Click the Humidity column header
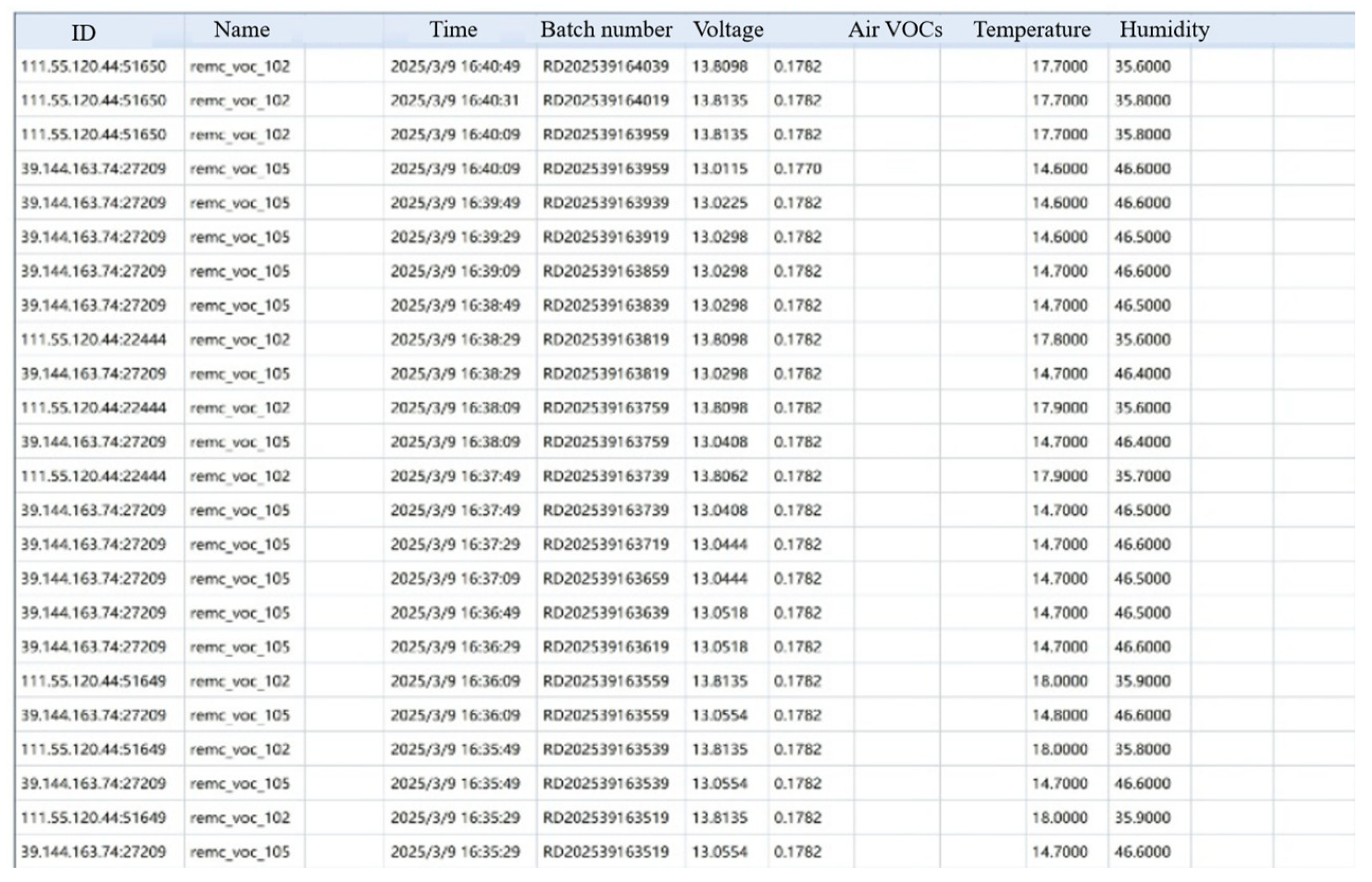Viewport: 1372px width, 882px height. (1164, 30)
